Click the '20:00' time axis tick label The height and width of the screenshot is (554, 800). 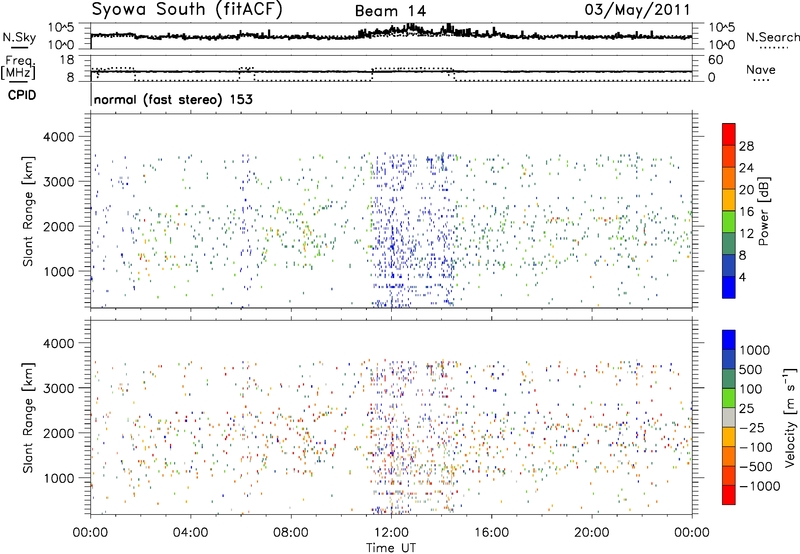point(591,533)
